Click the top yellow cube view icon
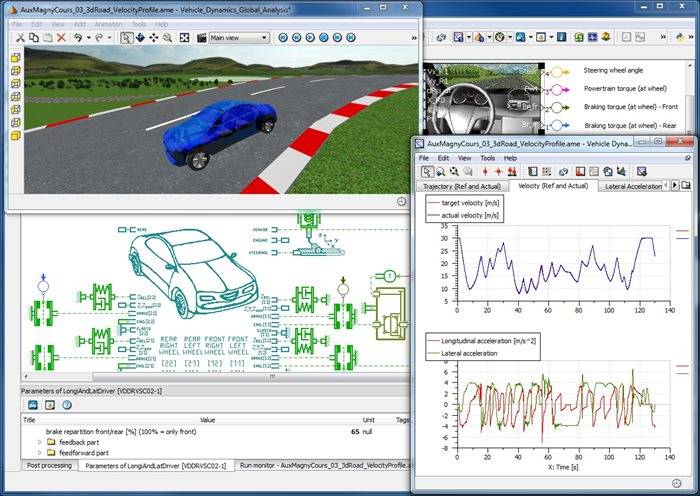The height and width of the screenshot is (496, 700). (15, 57)
